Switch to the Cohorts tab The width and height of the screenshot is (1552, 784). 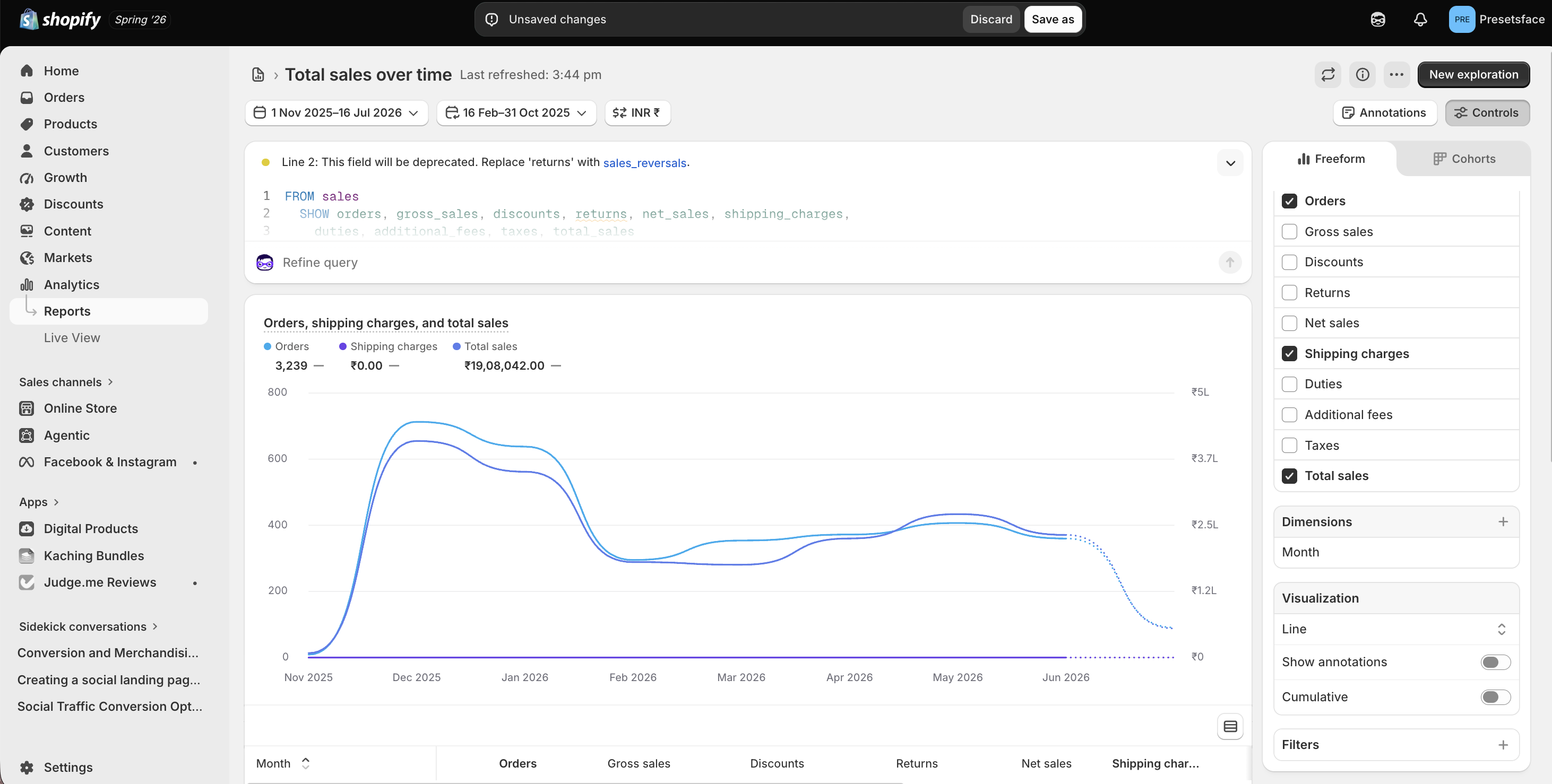[x=1463, y=159]
